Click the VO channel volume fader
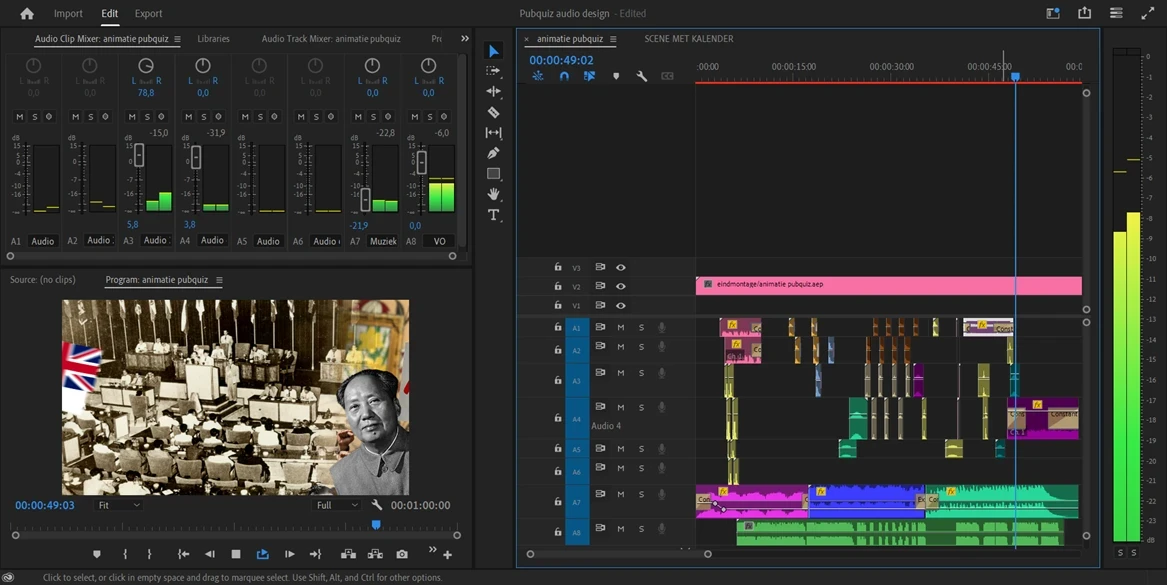 [422, 162]
